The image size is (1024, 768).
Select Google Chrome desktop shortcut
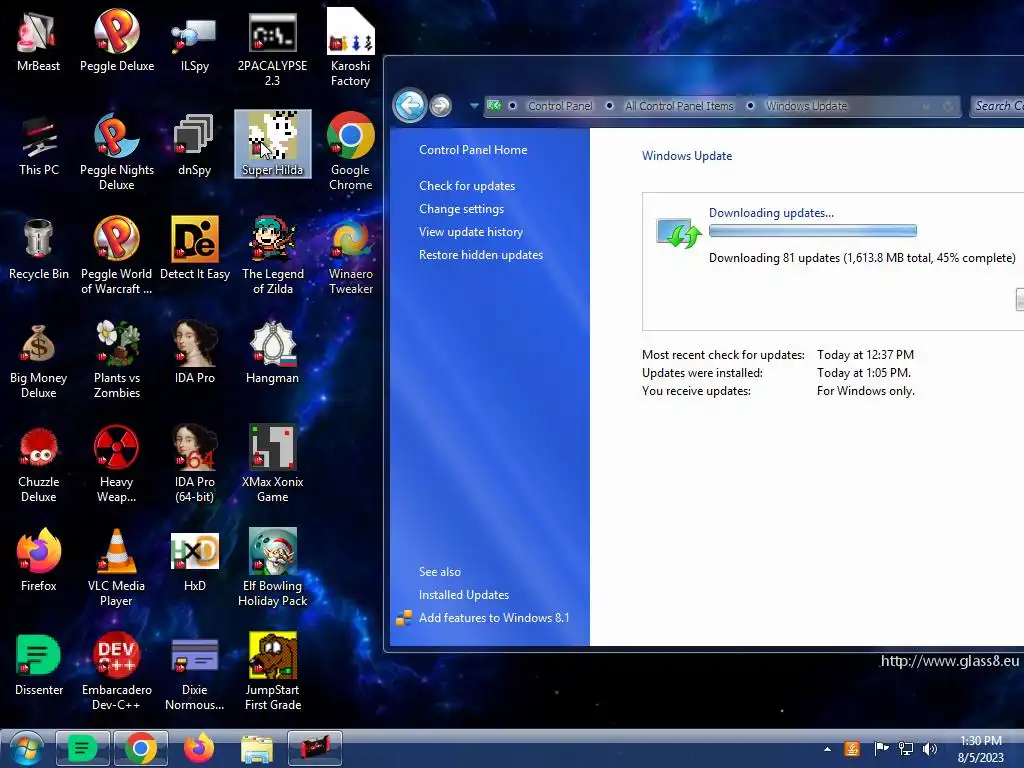tap(351, 152)
